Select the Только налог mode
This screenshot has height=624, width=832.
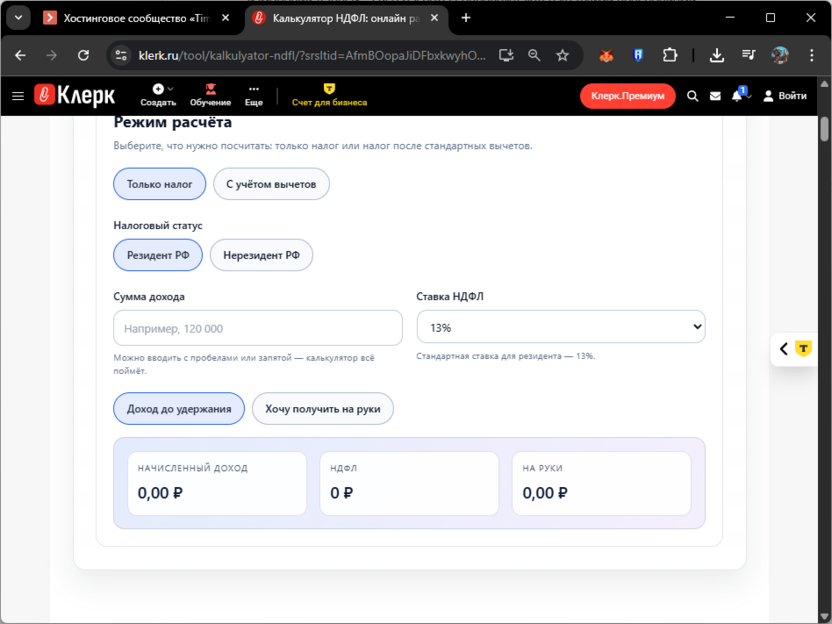159,184
